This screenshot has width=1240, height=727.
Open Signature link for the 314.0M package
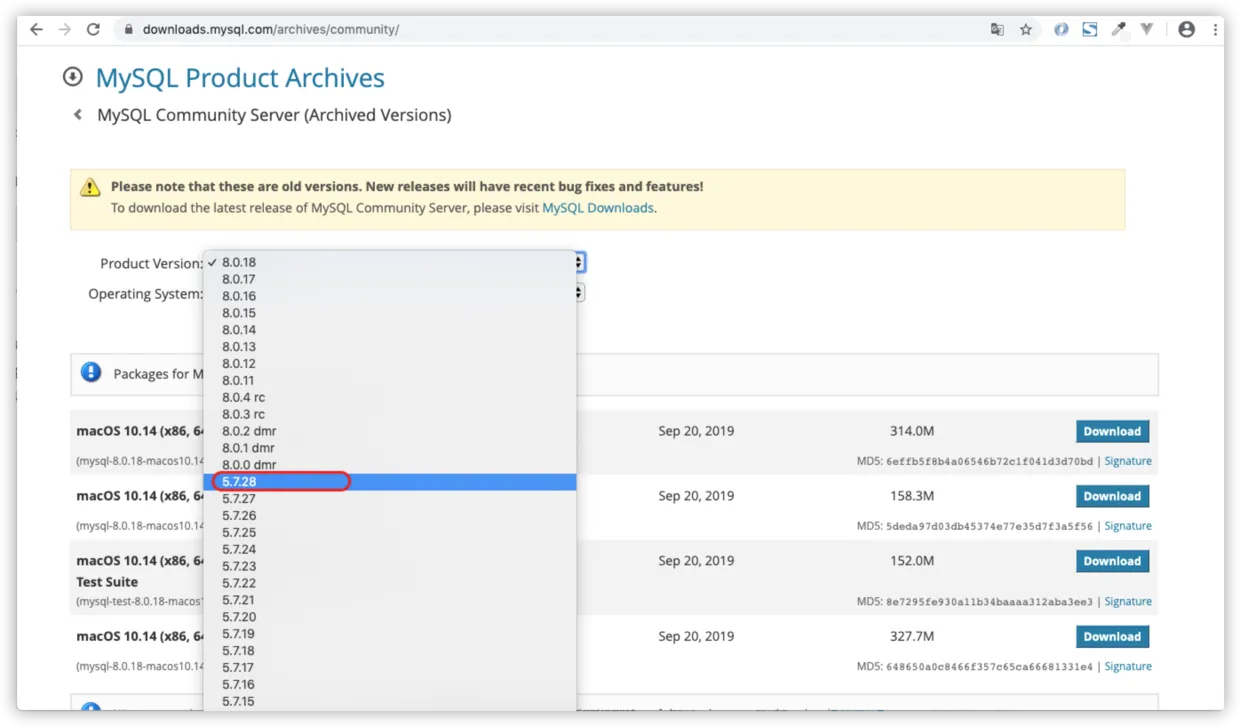point(1128,462)
